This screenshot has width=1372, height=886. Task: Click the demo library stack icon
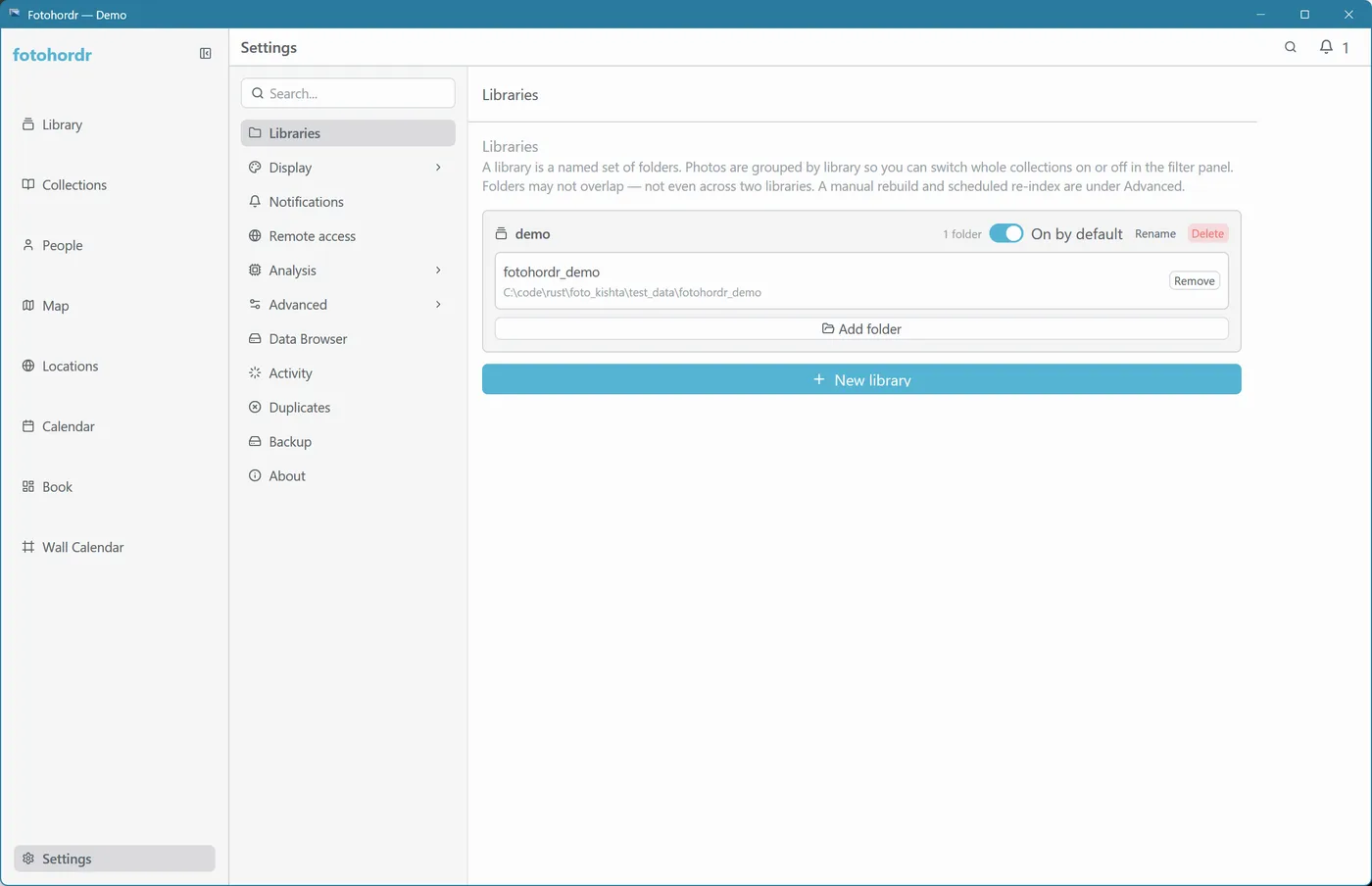pos(501,234)
